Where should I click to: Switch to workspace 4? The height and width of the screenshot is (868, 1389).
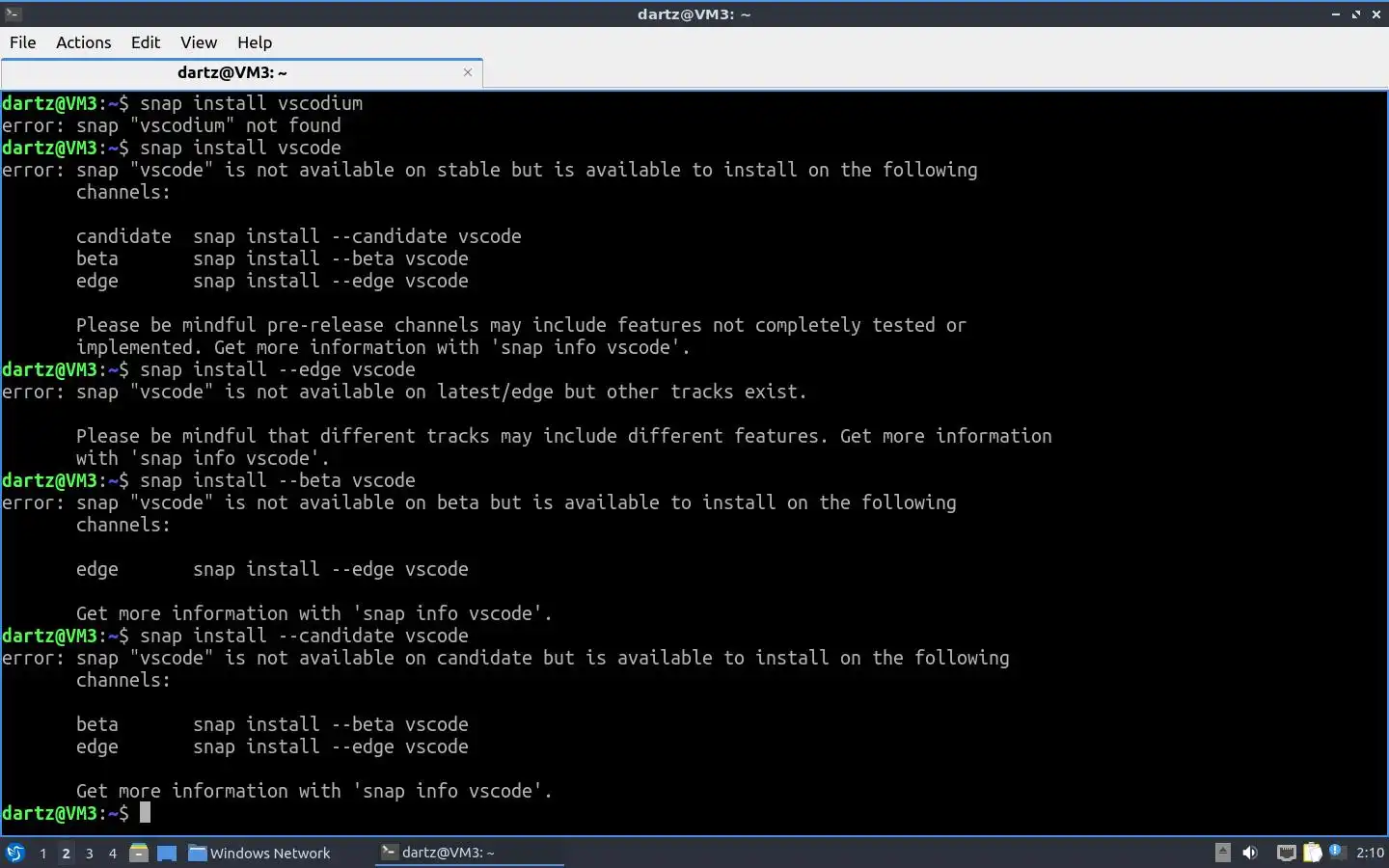[x=112, y=853]
